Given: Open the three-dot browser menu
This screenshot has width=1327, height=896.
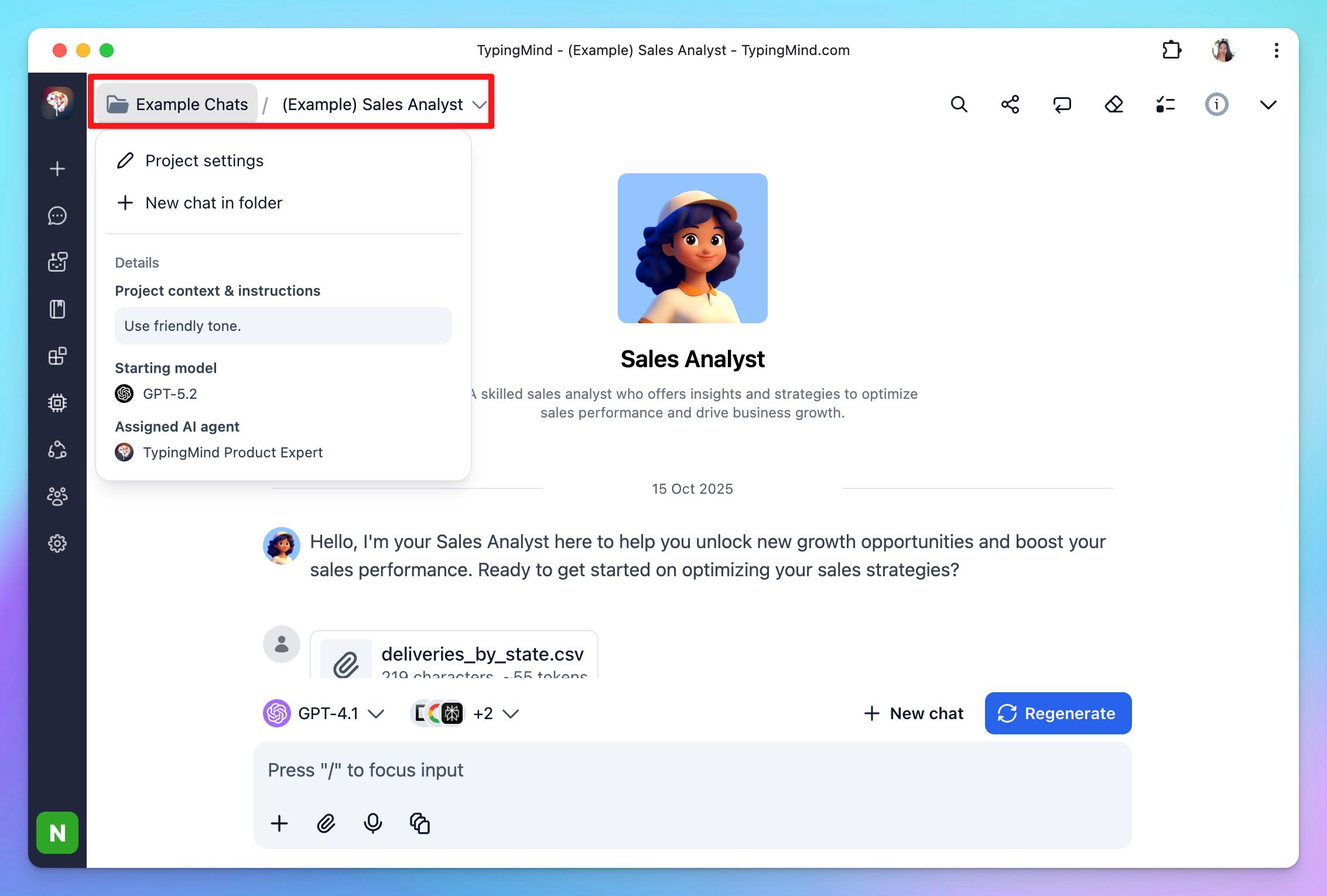Looking at the screenshot, I should [1277, 50].
